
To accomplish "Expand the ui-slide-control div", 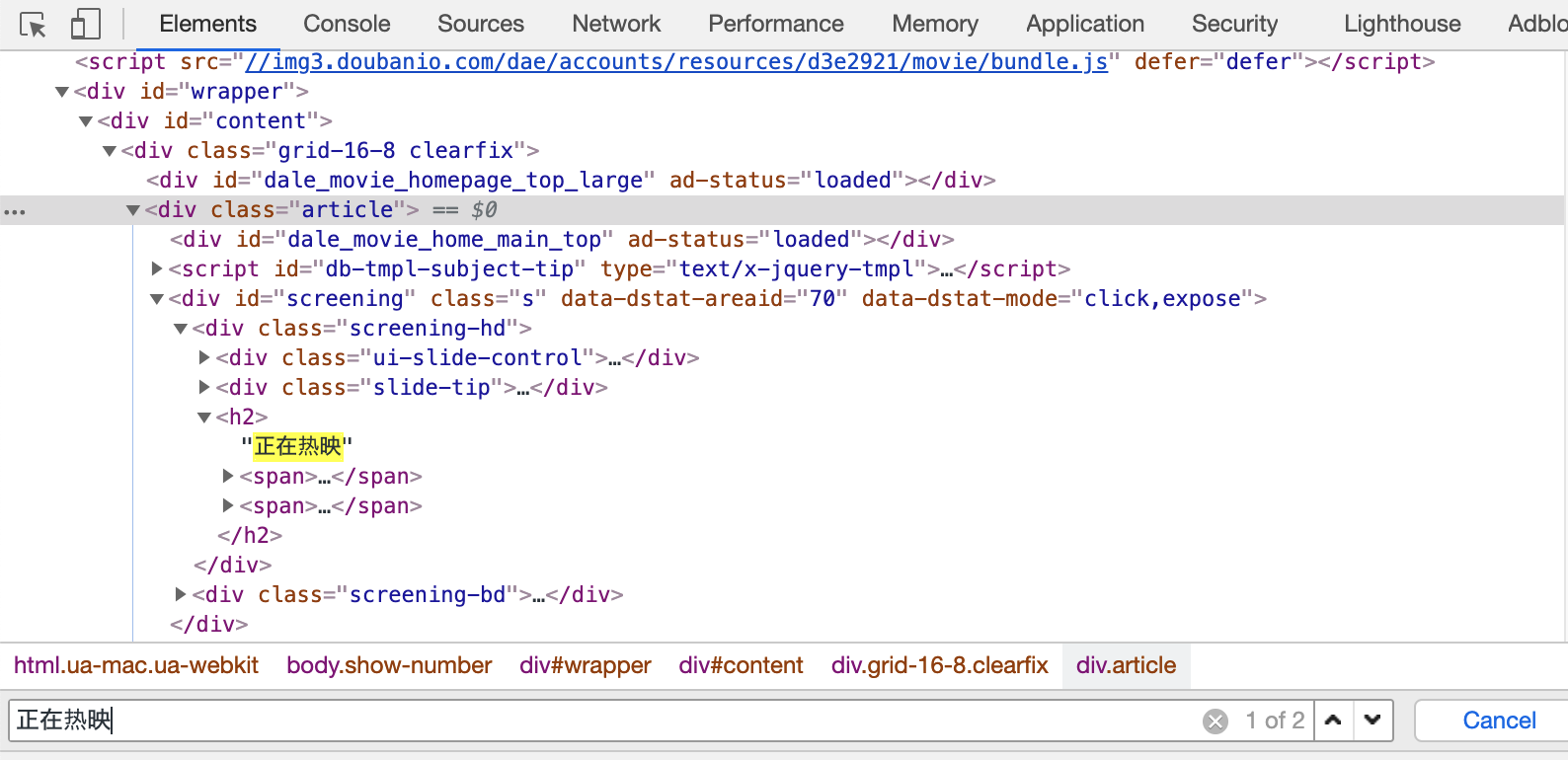I will point(204,357).
